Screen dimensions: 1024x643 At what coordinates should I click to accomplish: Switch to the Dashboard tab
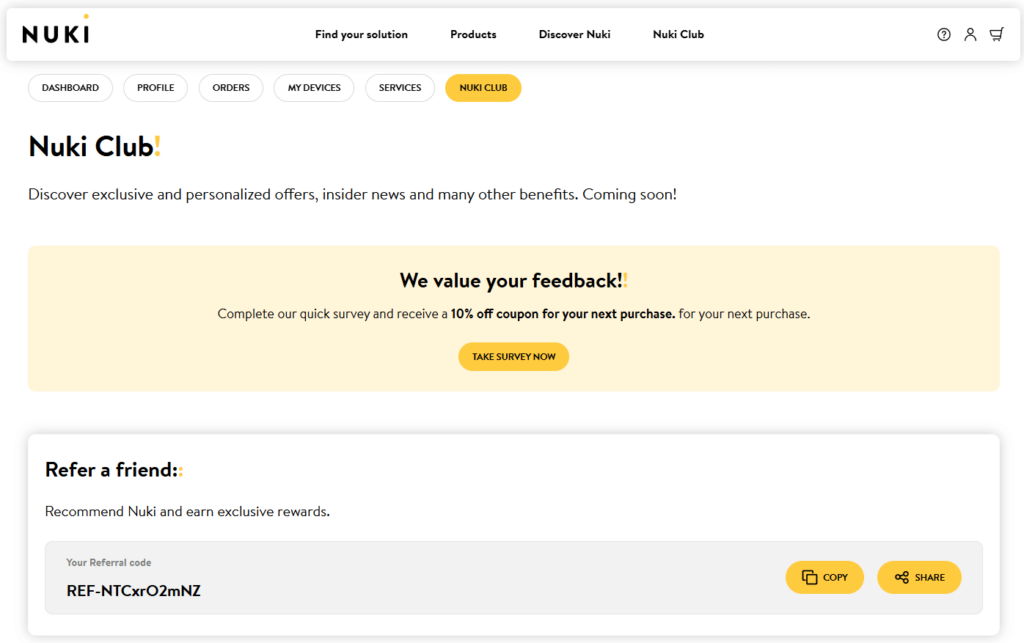[x=71, y=88]
